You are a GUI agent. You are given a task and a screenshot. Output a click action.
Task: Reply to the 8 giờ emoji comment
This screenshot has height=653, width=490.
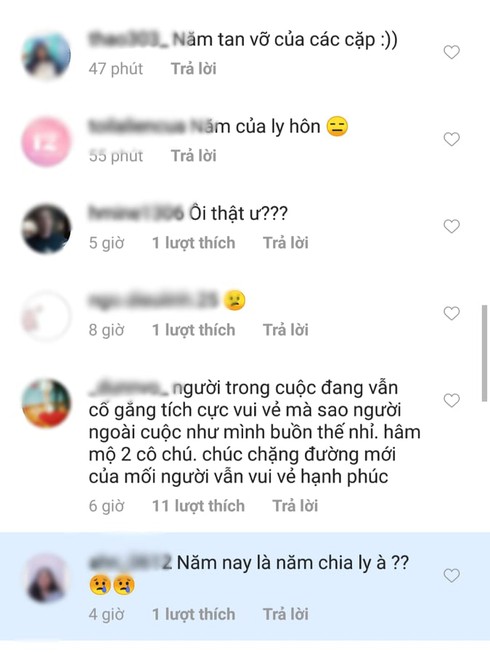286,330
